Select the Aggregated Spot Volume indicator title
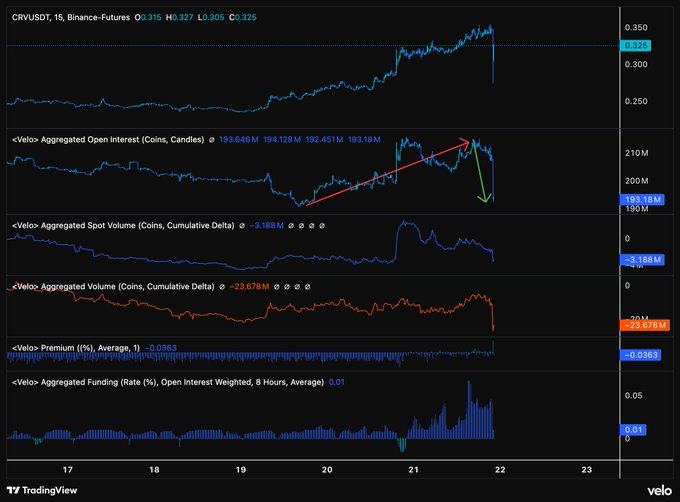 tap(123, 225)
